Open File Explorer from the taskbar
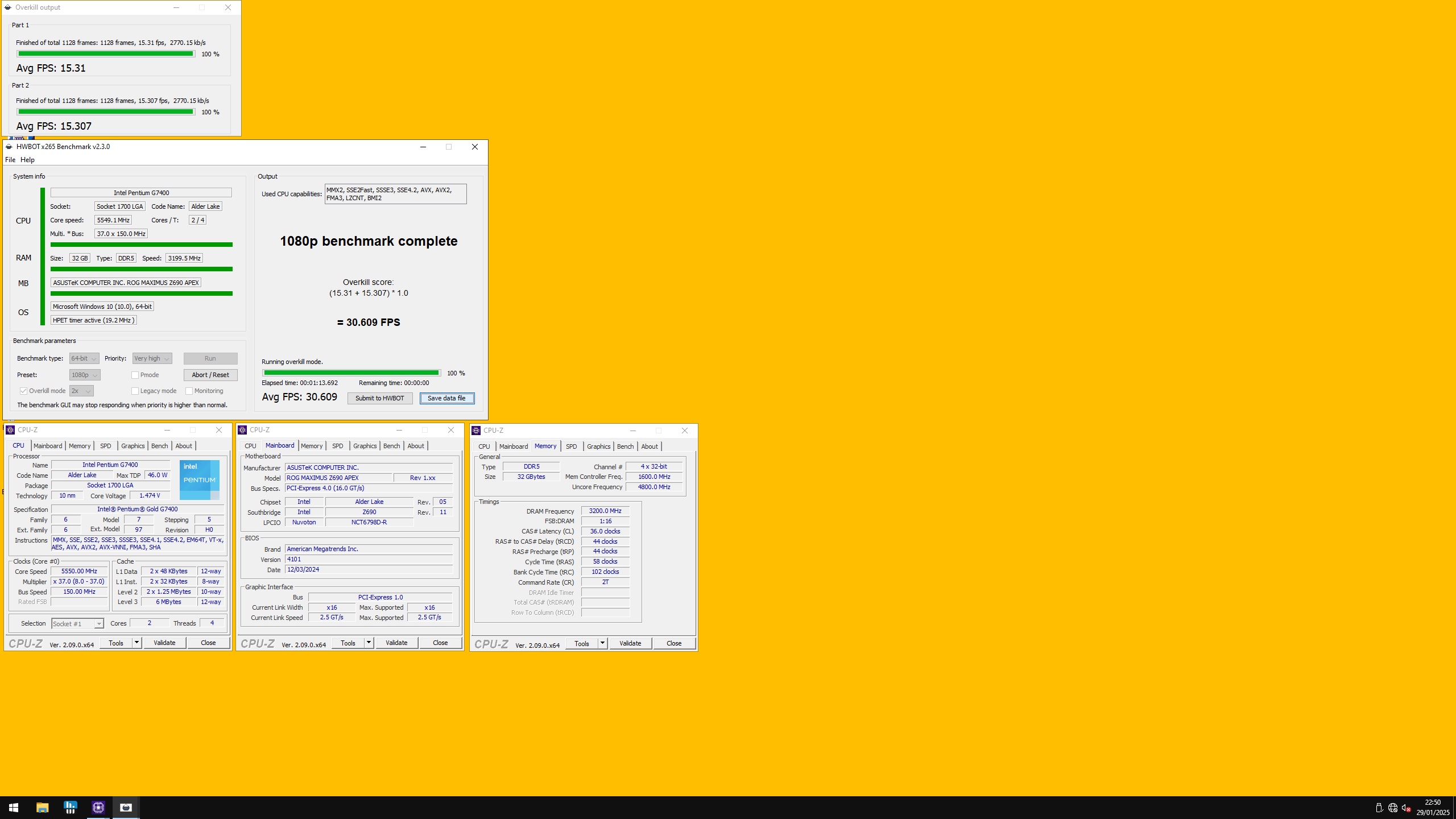1456x819 pixels. click(x=42, y=807)
